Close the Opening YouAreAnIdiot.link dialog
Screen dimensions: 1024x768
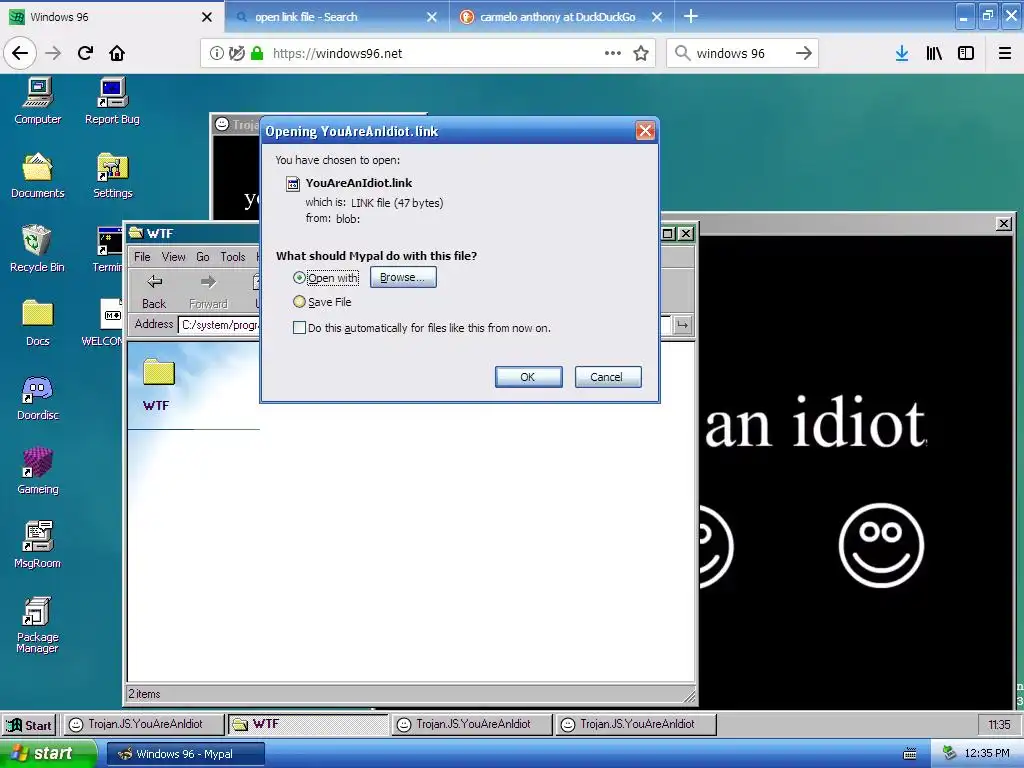645,131
